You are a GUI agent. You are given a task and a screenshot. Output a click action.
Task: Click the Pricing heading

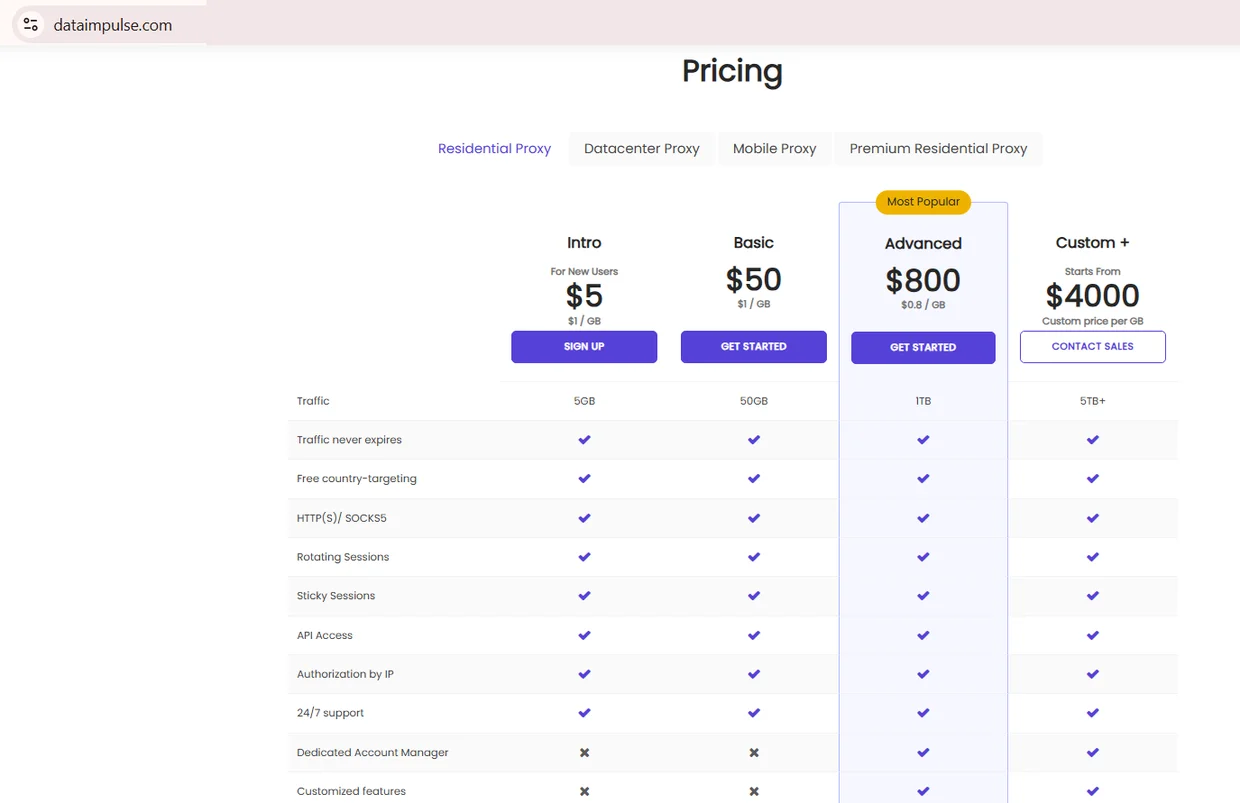pos(732,71)
